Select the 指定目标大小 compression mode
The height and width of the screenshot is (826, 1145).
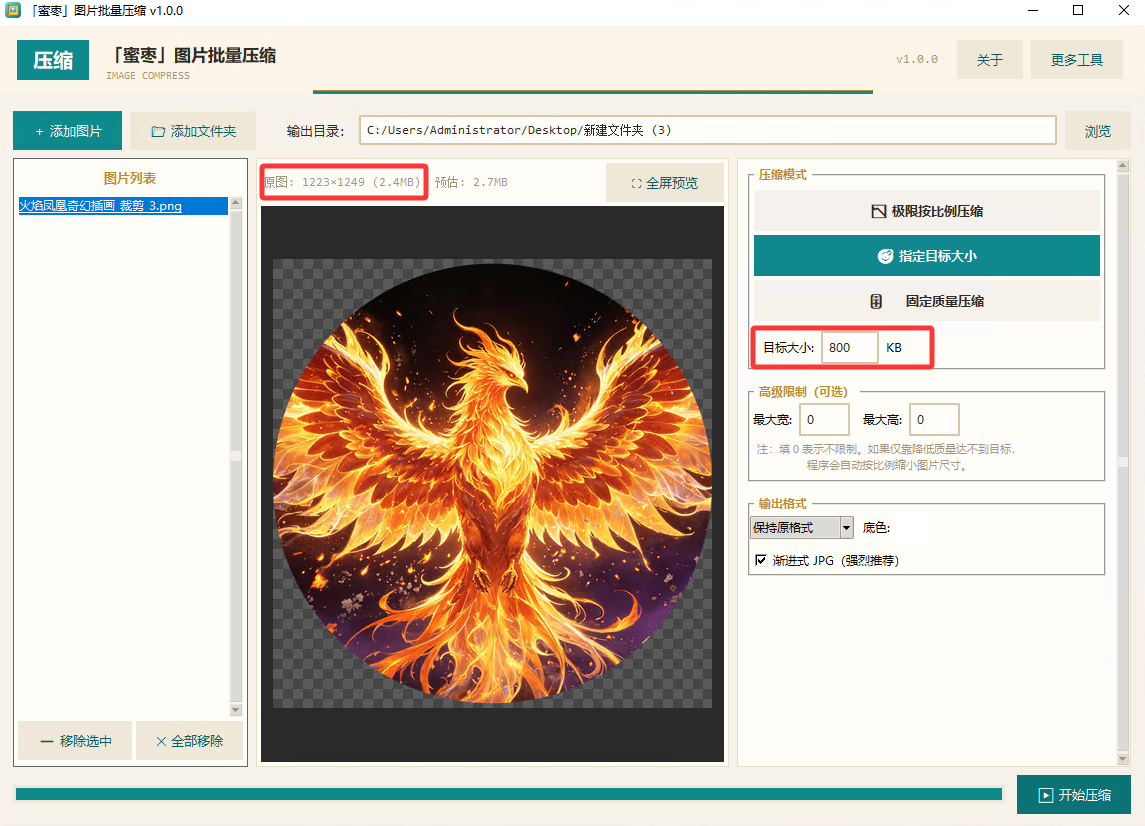tap(926, 256)
